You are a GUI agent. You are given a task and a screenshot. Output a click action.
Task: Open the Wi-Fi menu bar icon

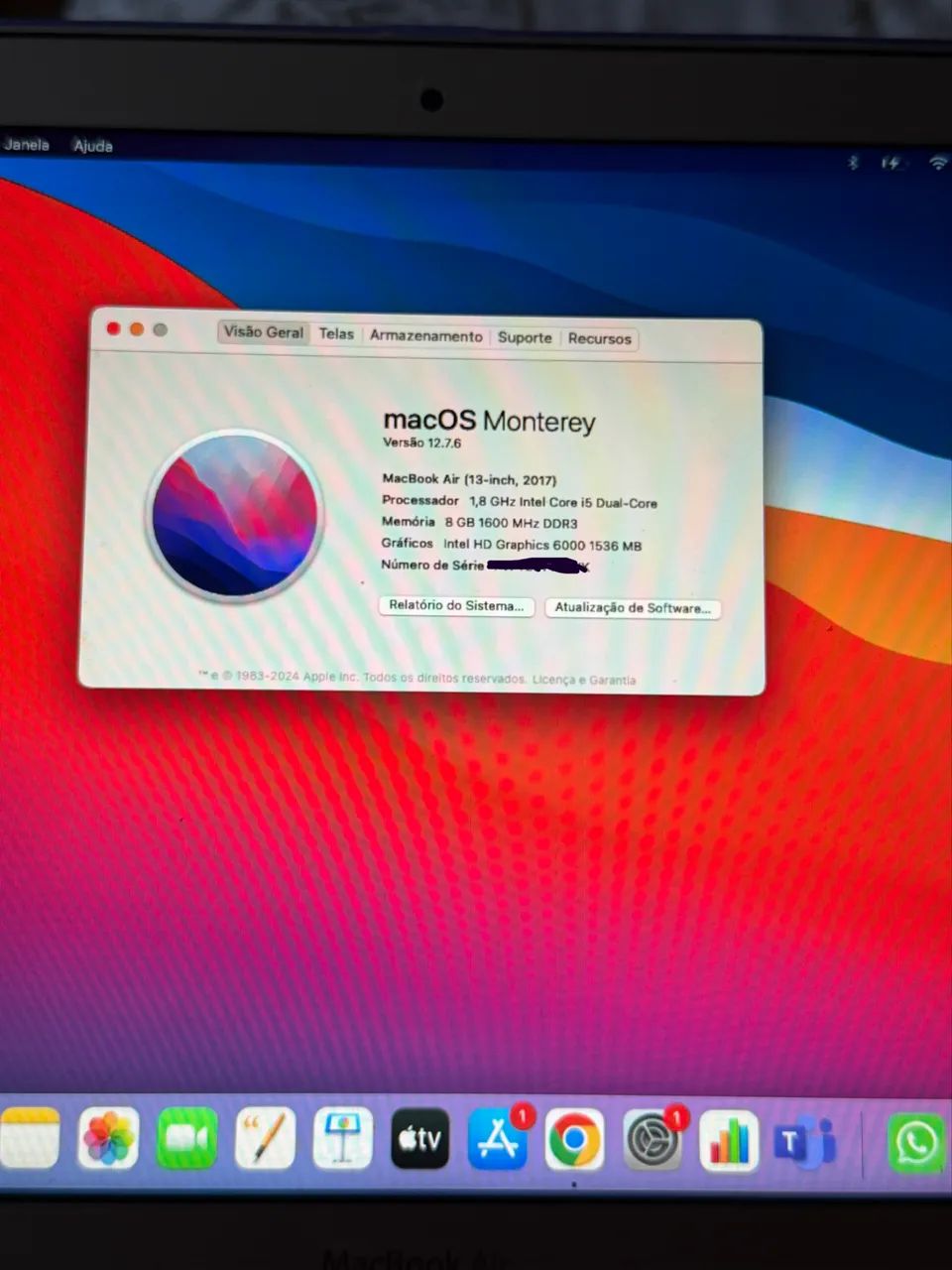937,163
